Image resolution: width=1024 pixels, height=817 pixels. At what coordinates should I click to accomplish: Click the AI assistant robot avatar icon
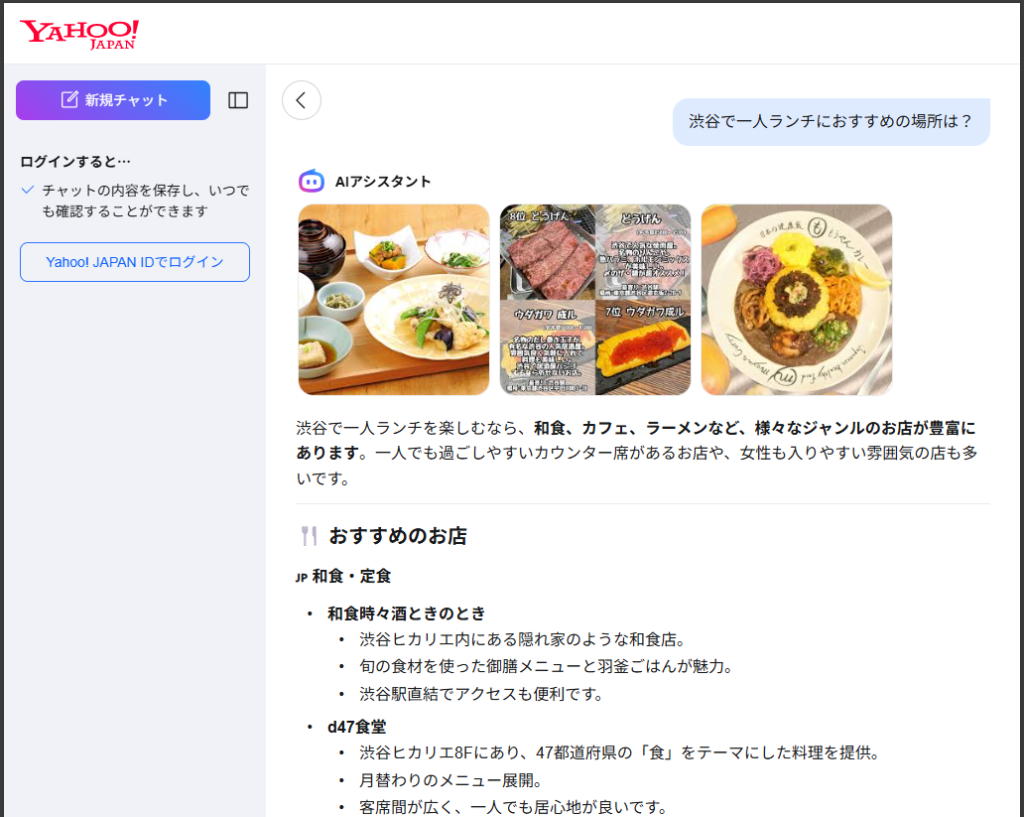tap(311, 181)
